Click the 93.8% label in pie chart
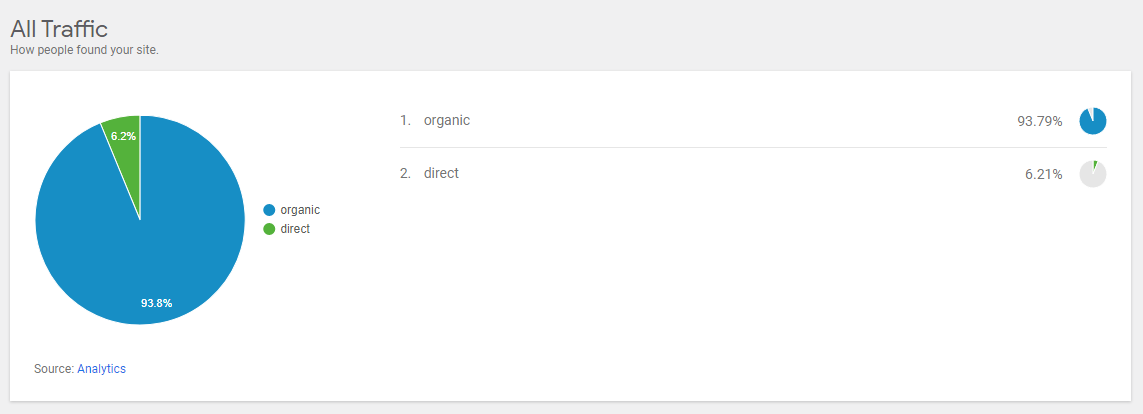The height and width of the screenshot is (414, 1143). click(x=157, y=303)
